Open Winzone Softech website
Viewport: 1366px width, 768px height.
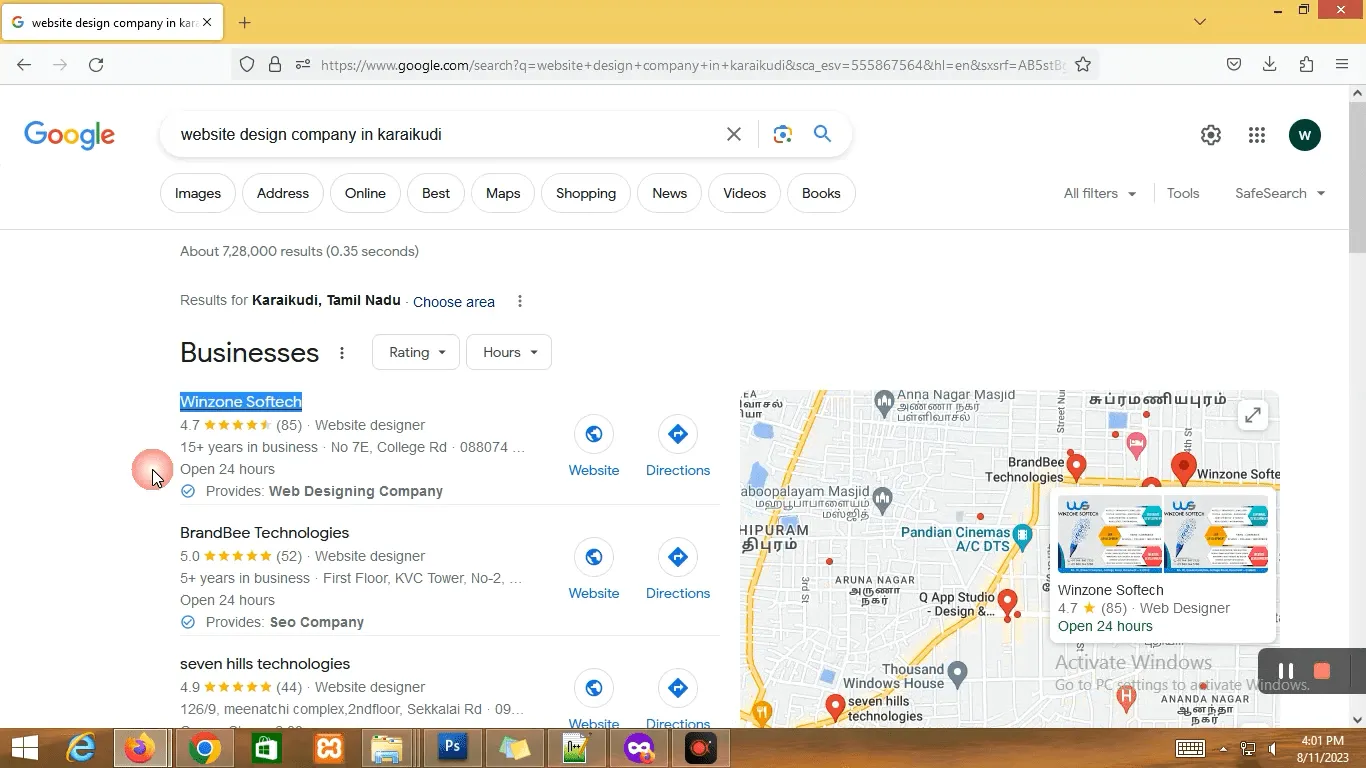[594, 447]
